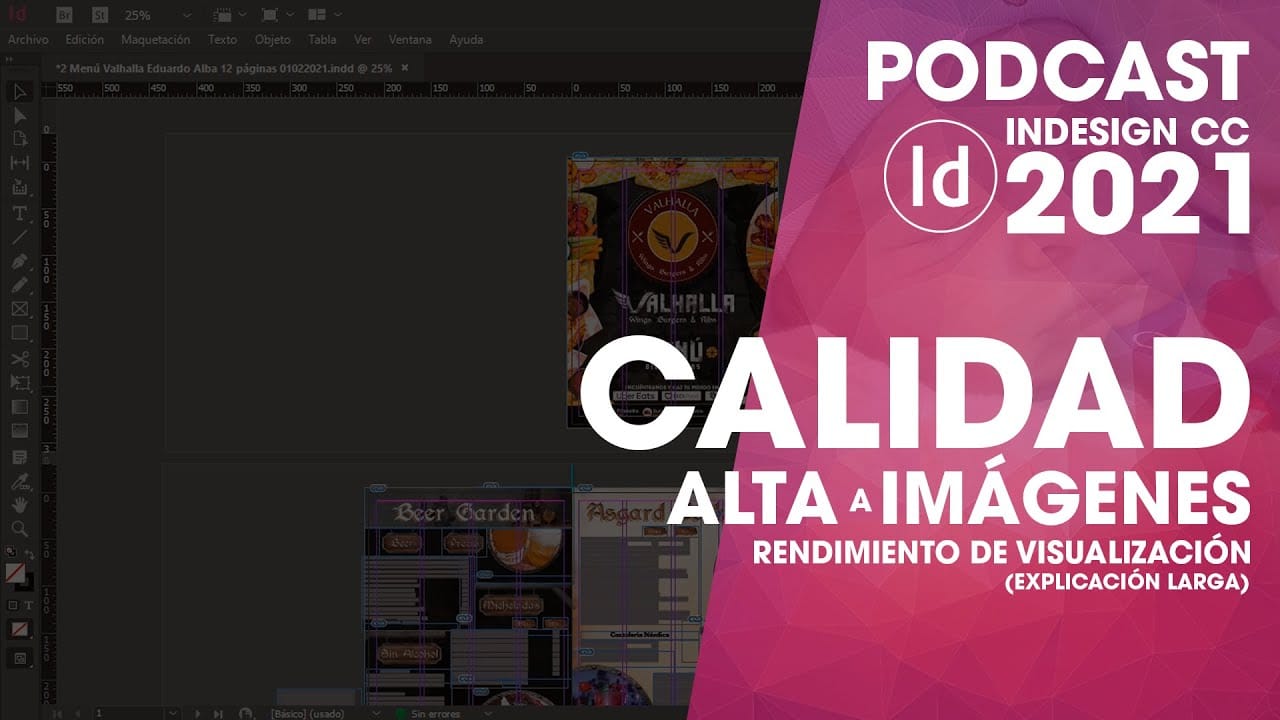Screen dimensions: 1280x720
Task: Set formatting to affect container
Action: coord(12,605)
